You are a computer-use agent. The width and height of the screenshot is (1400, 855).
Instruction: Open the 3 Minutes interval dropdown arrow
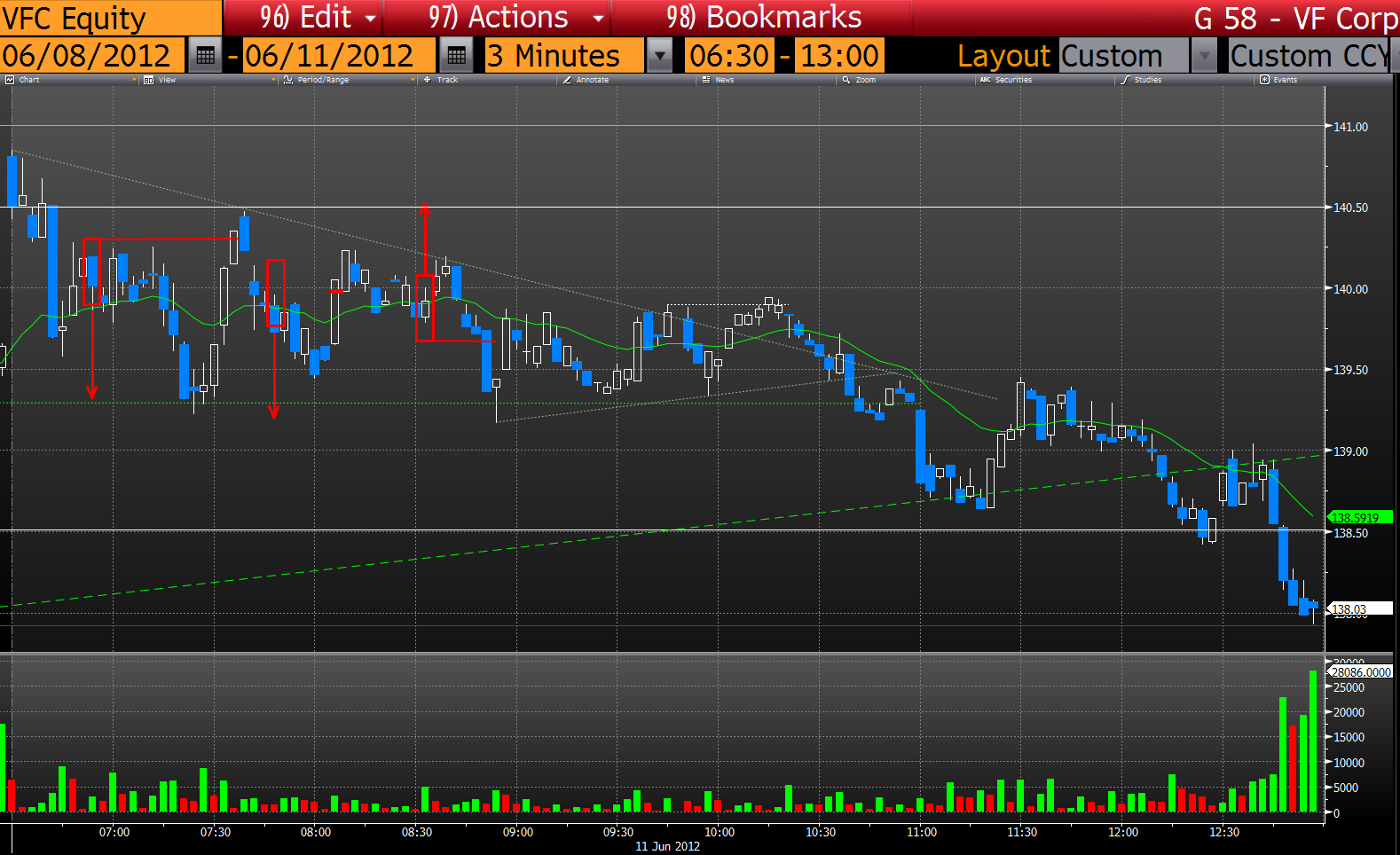point(659,55)
